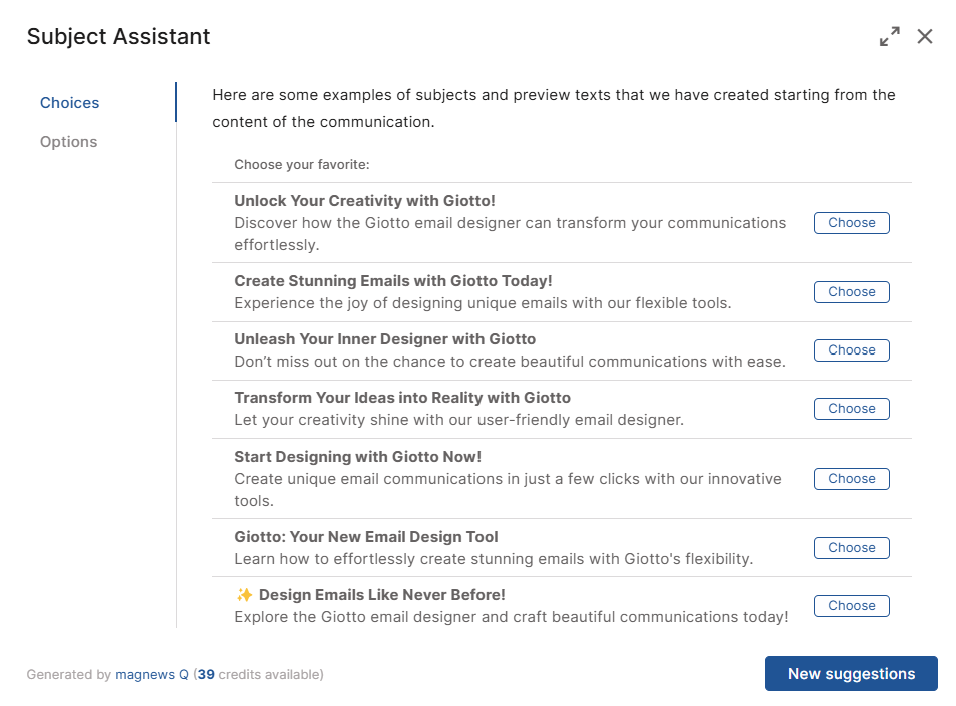
Task: Click preview text 'Create unique email communications'
Action: 508,490
